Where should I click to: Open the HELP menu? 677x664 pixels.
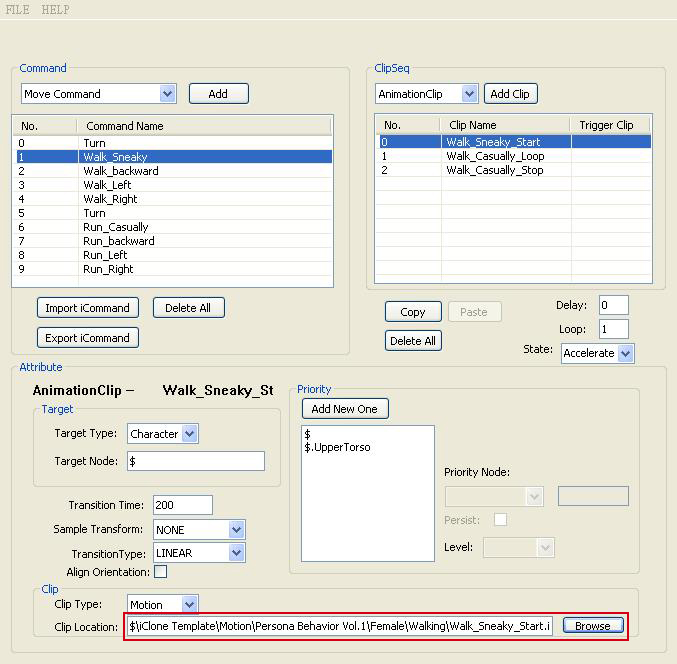[55, 9]
